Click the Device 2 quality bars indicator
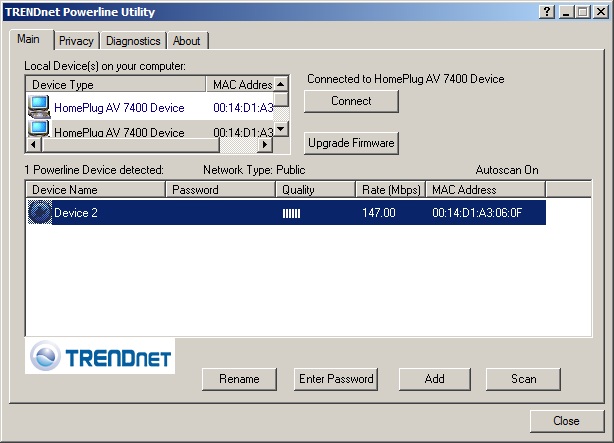 pos(291,213)
